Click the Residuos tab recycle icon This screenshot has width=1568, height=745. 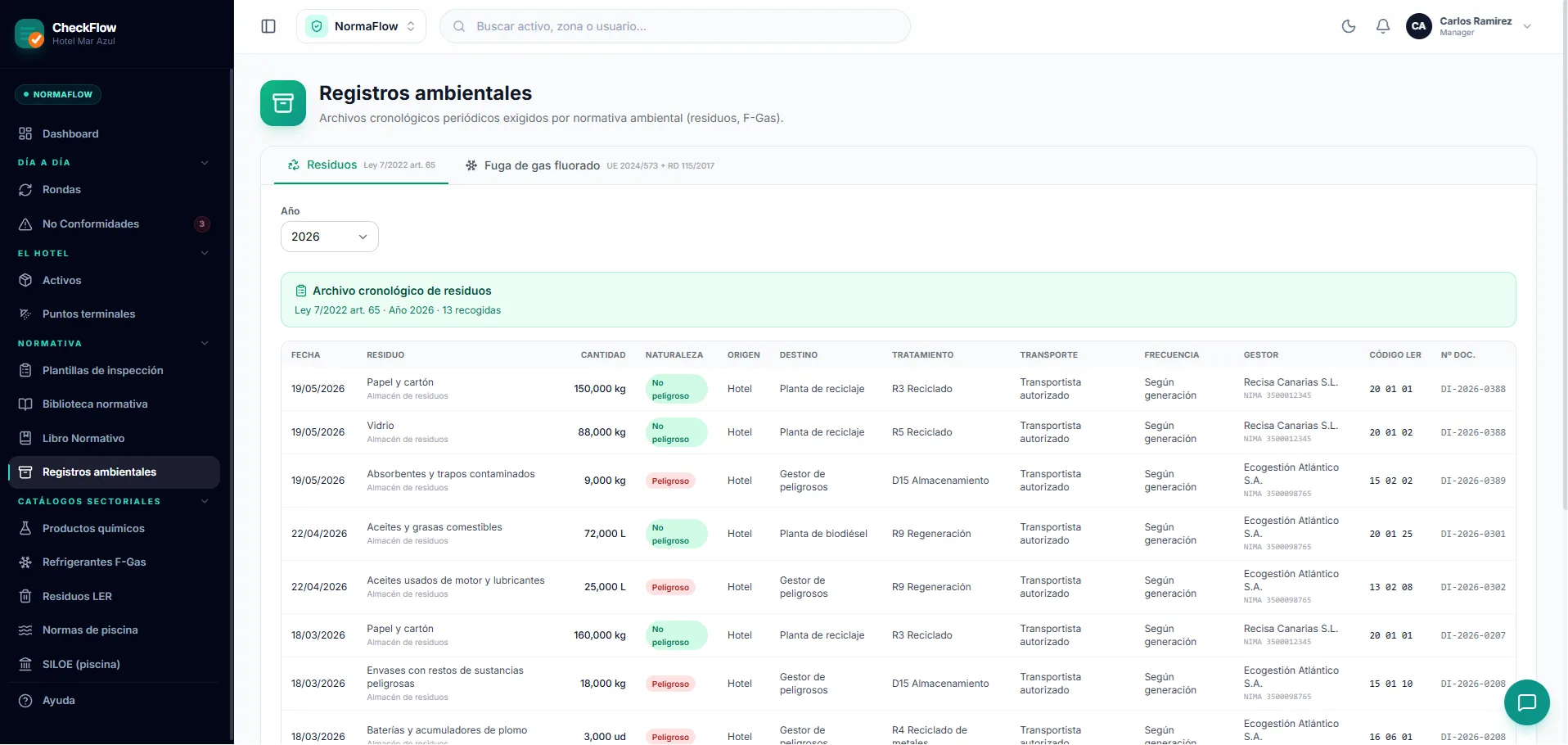294,165
